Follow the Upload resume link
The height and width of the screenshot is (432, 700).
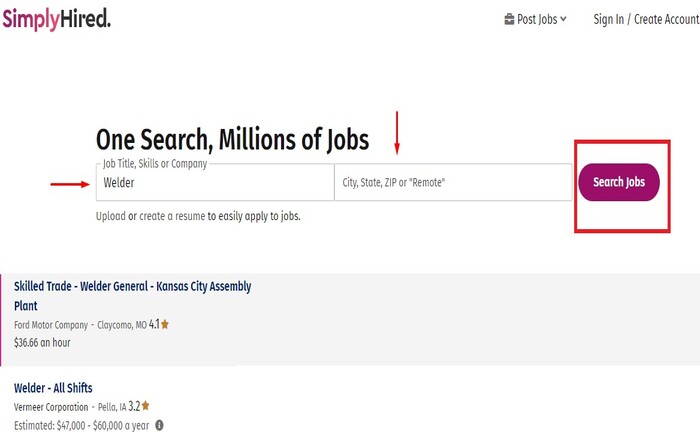[111, 216]
